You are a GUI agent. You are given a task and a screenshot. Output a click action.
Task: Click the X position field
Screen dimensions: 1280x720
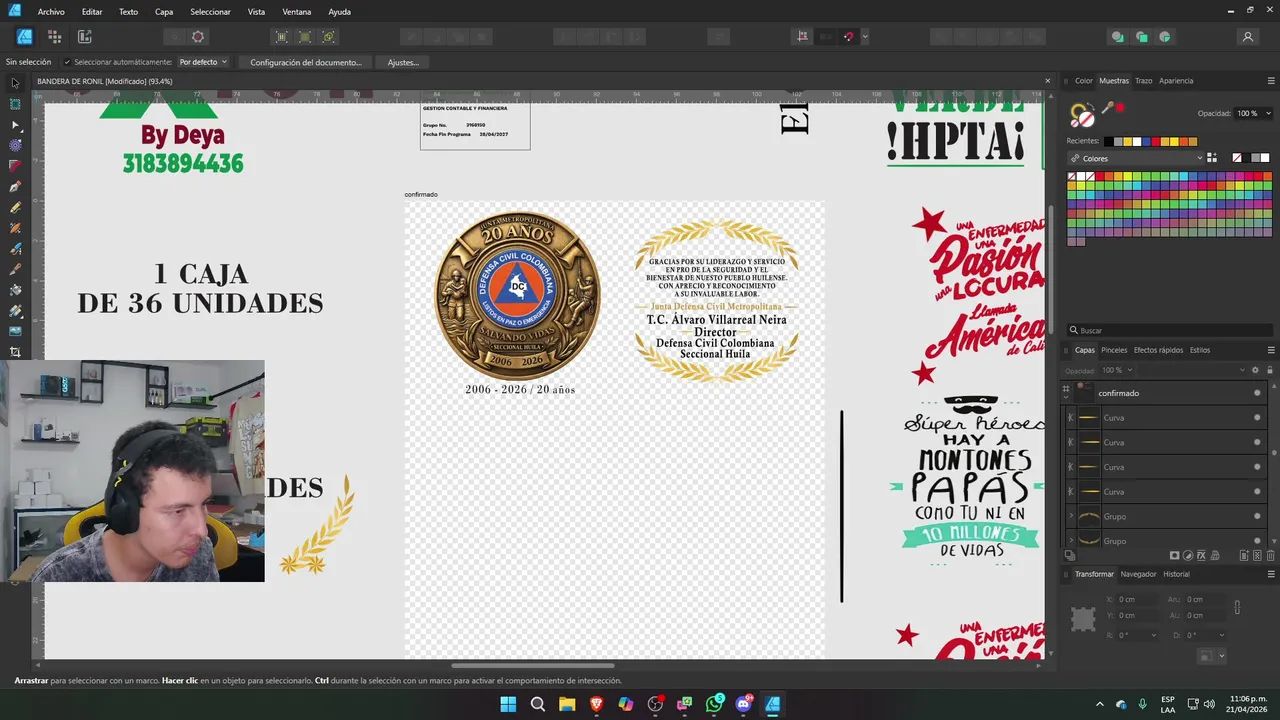tap(1138, 599)
